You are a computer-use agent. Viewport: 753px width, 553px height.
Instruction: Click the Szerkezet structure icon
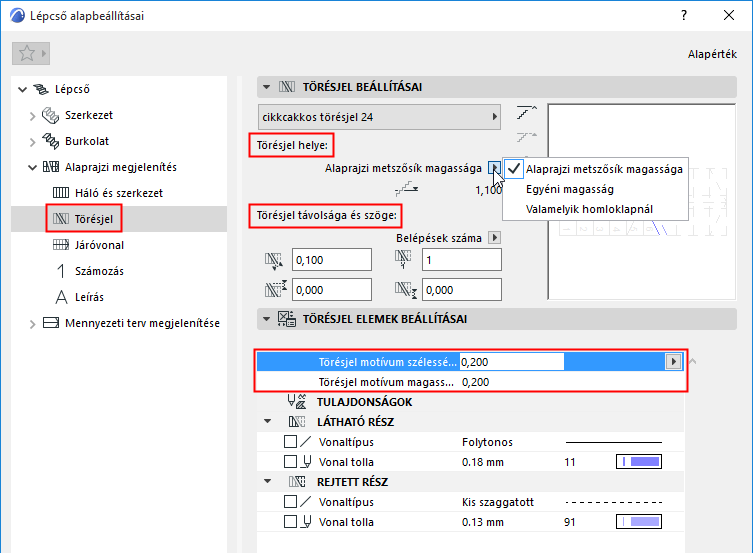[x=50, y=115]
